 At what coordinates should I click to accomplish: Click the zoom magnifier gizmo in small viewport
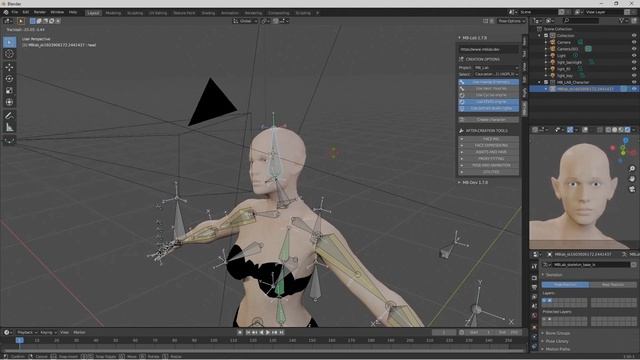click(632, 169)
